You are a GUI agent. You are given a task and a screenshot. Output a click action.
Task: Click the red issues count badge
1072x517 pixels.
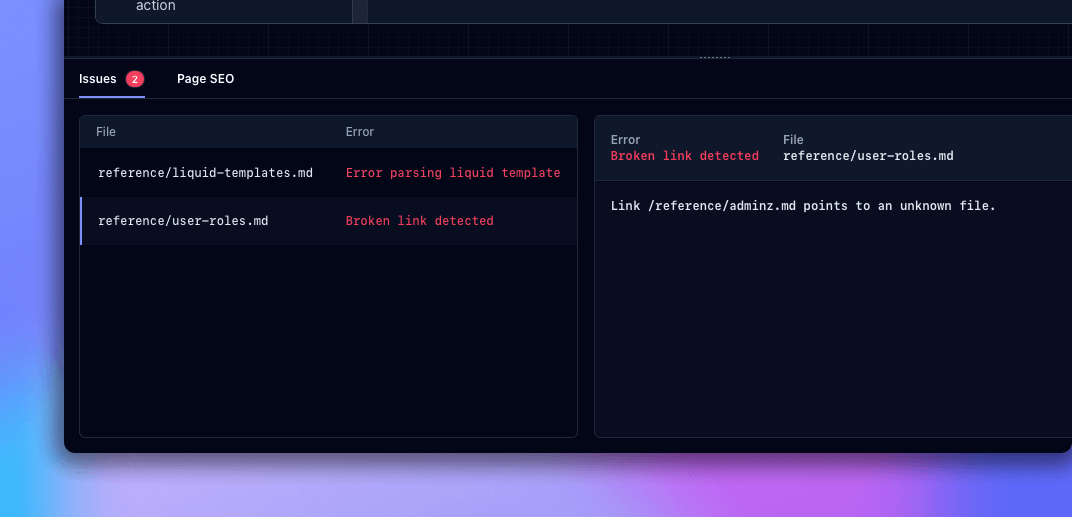135,79
